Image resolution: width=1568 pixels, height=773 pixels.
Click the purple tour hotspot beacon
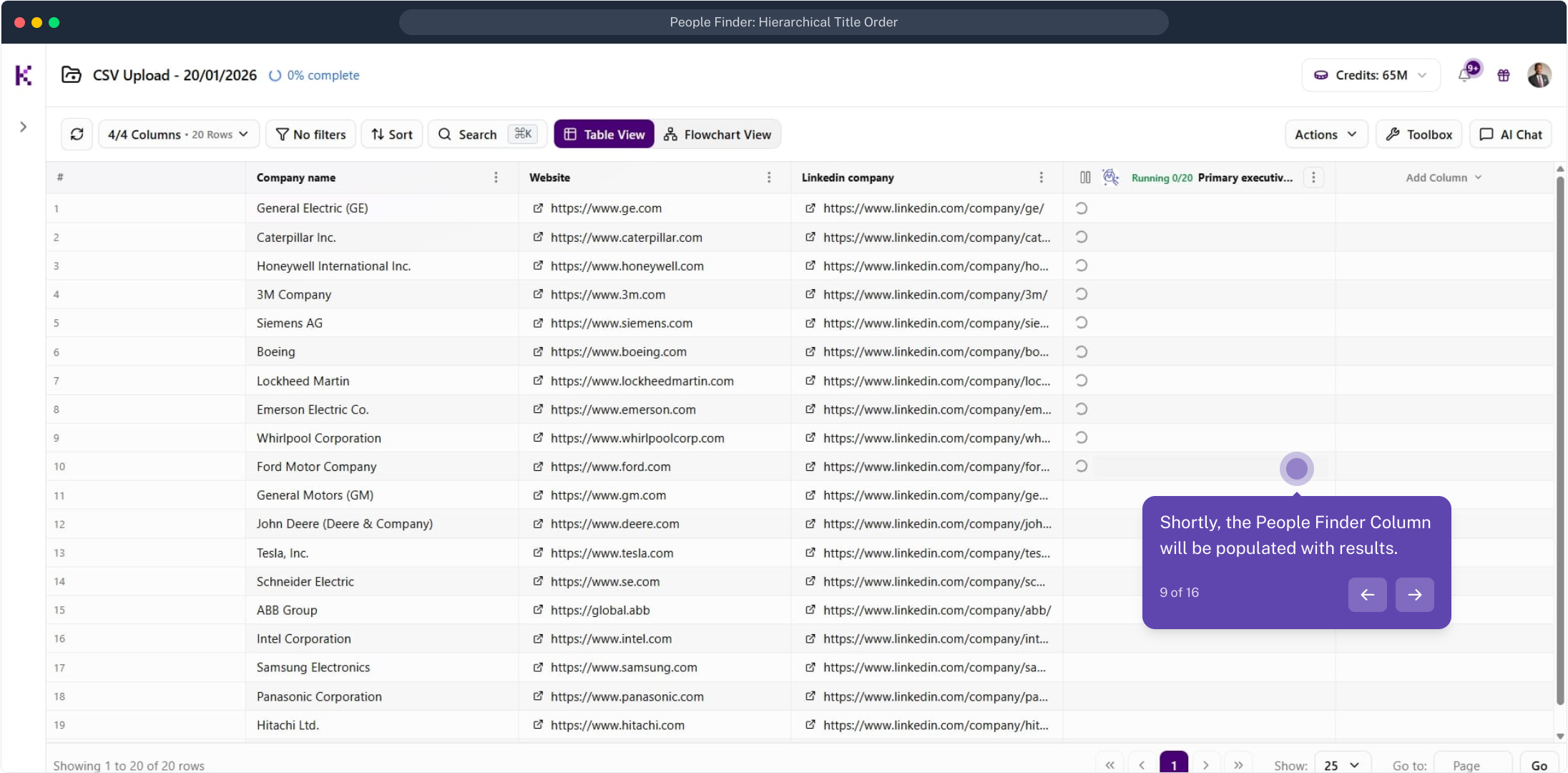click(1296, 469)
